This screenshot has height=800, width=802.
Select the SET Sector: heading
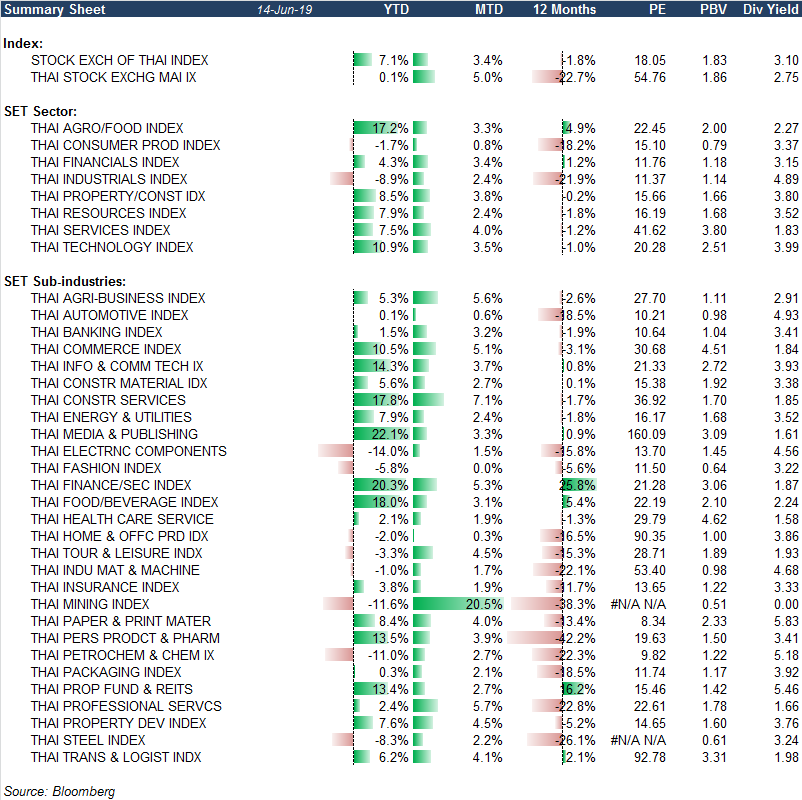[x=40, y=112]
